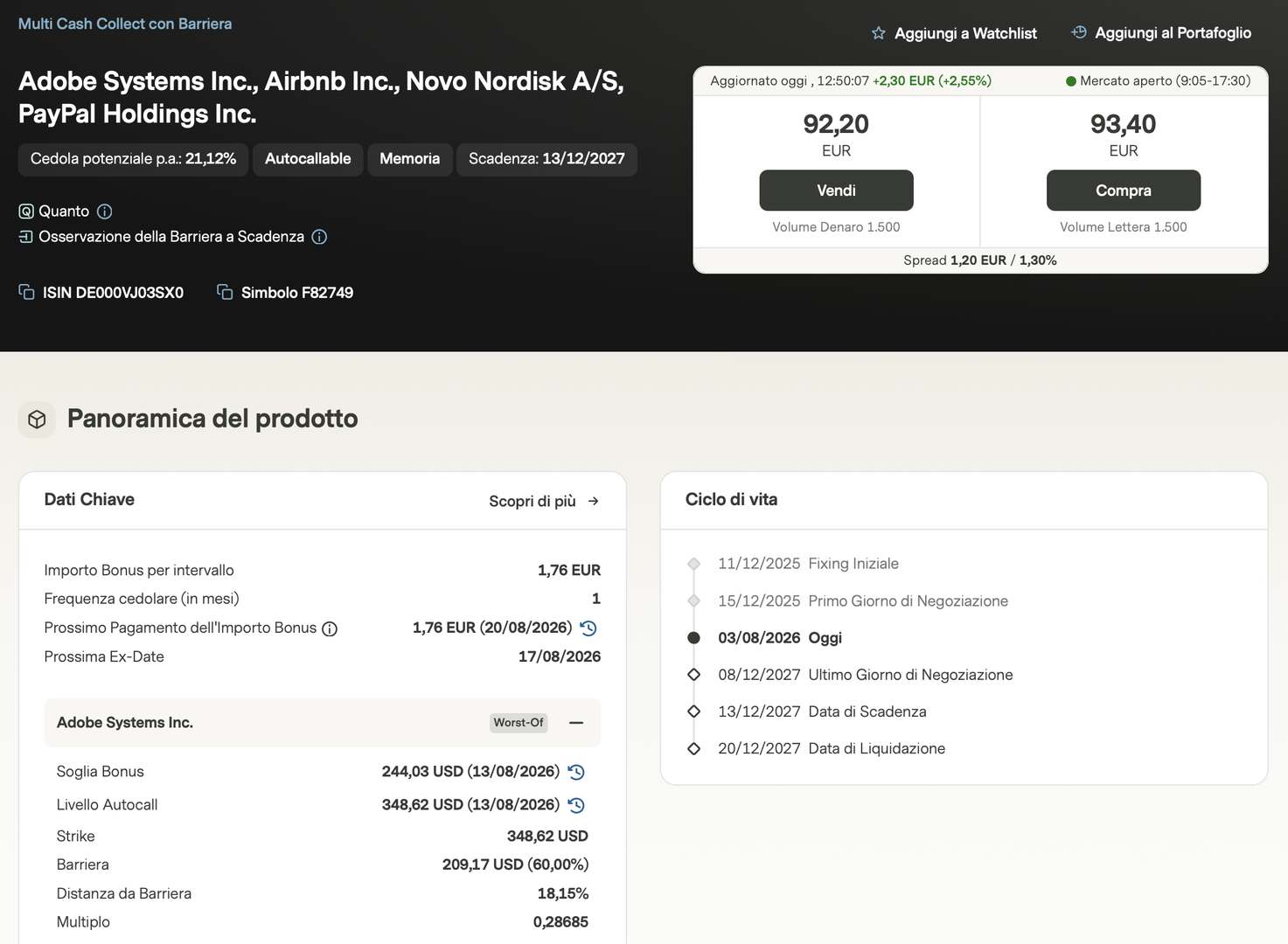Click the Vendi button
This screenshot has width=1288, height=944.
point(836,191)
